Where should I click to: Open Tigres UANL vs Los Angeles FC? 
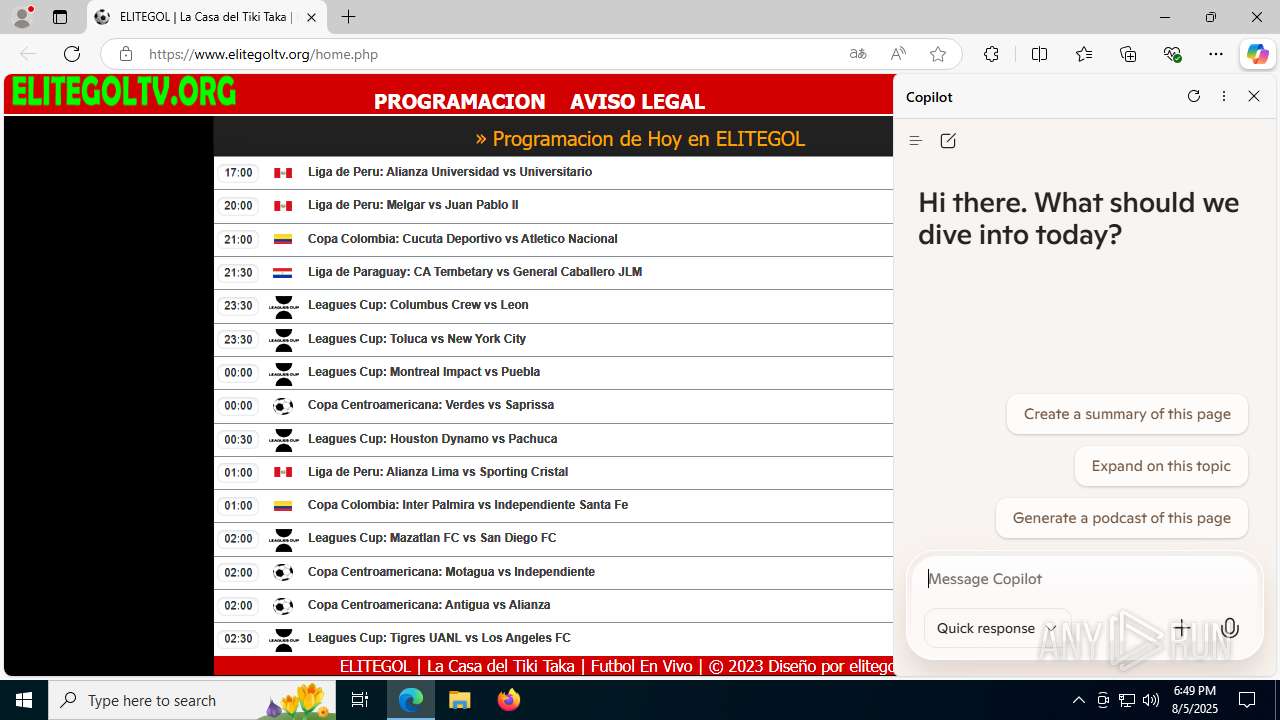439,638
